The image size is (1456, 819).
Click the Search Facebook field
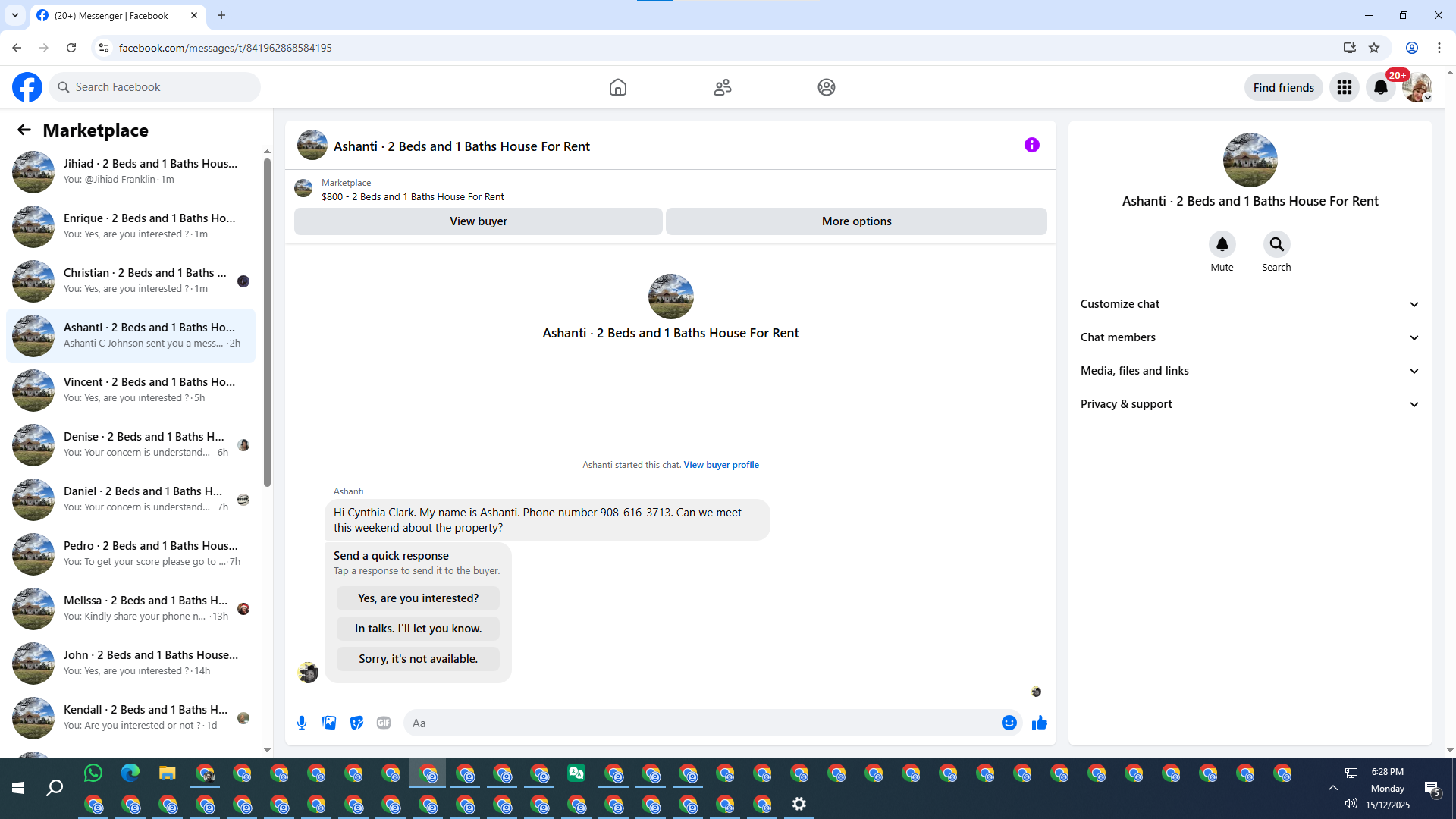155,87
